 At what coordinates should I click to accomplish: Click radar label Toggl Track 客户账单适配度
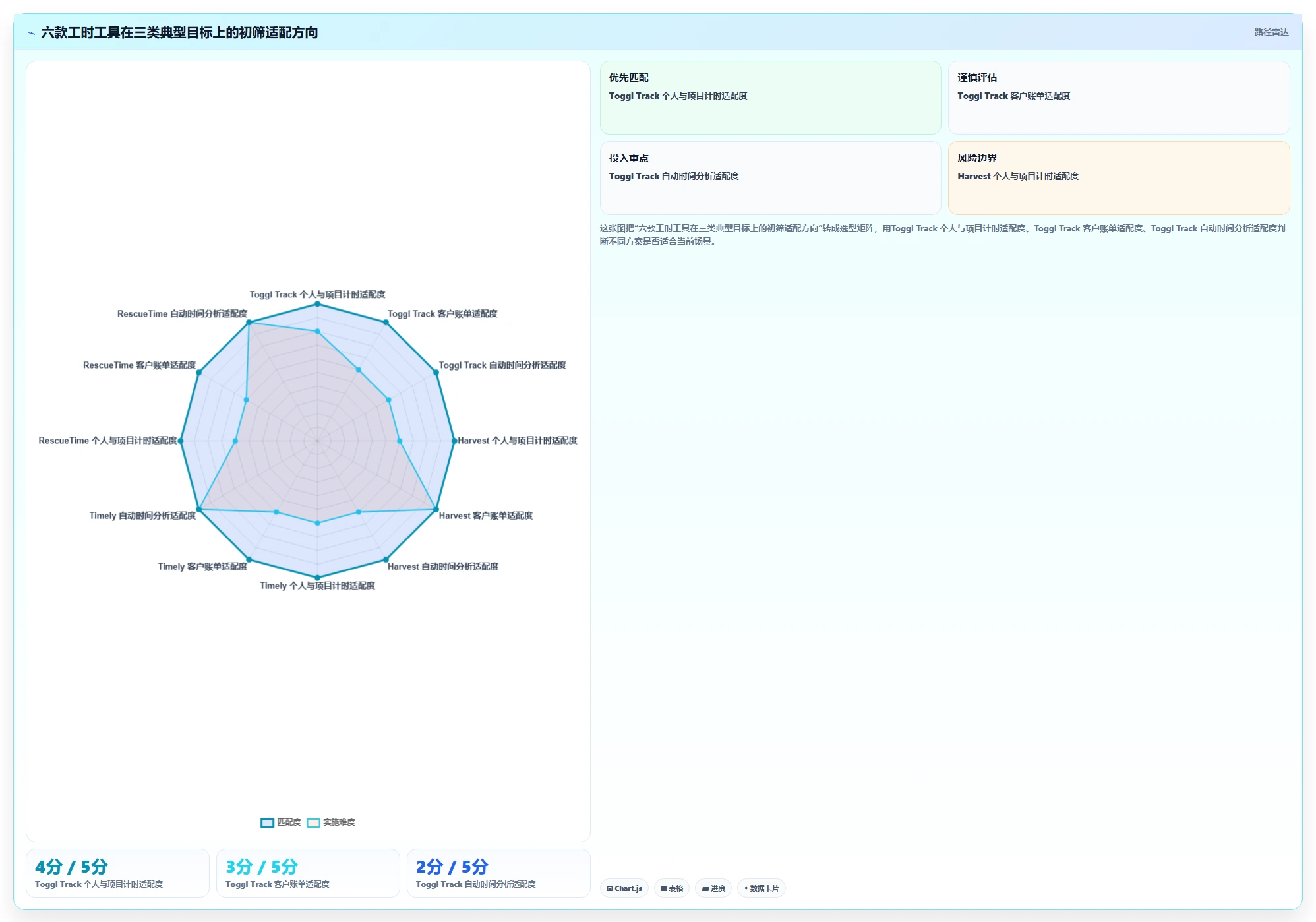point(442,314)
